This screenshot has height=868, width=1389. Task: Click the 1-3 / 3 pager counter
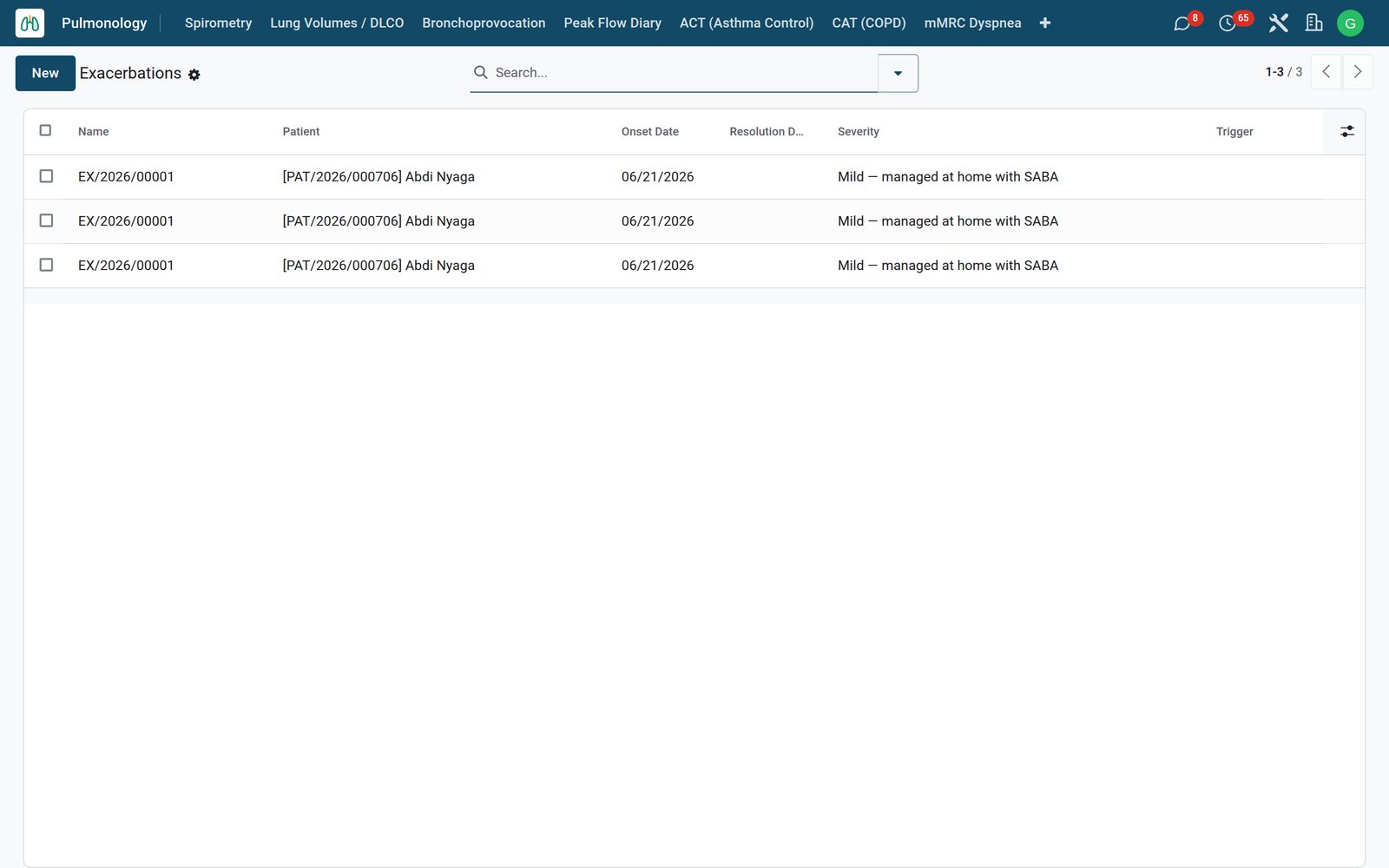pos(1283,72)
